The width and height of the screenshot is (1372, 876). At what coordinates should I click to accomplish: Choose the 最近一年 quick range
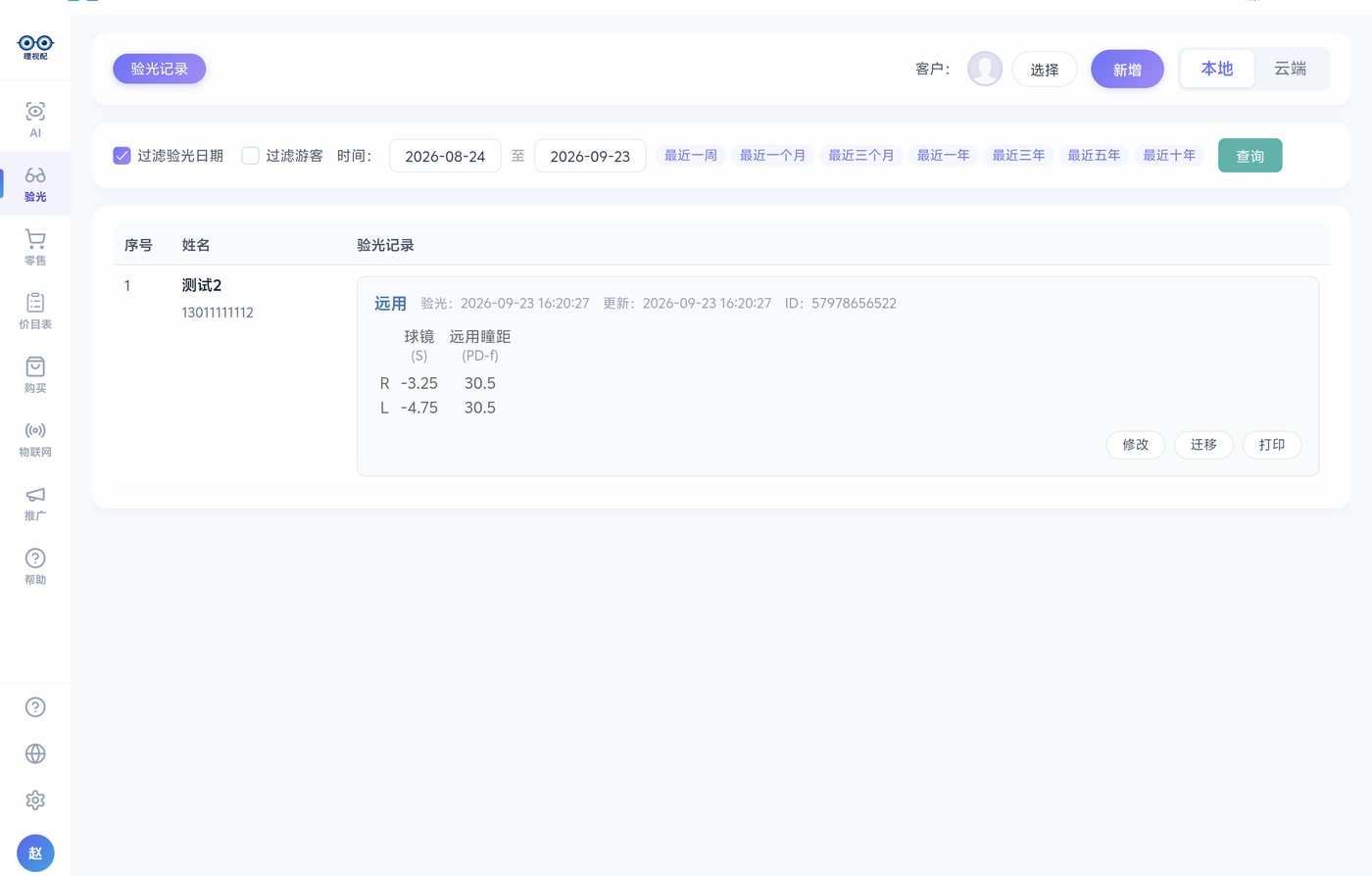click(x=943, y=155)
